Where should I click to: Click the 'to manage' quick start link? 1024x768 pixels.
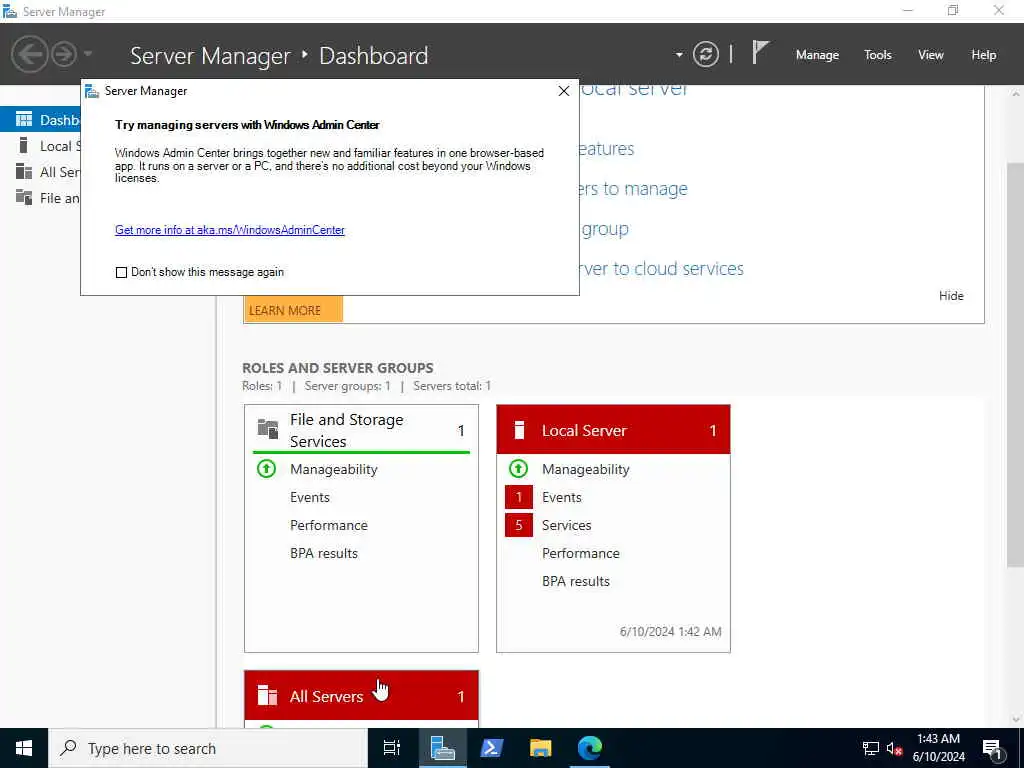pos(633,189)
